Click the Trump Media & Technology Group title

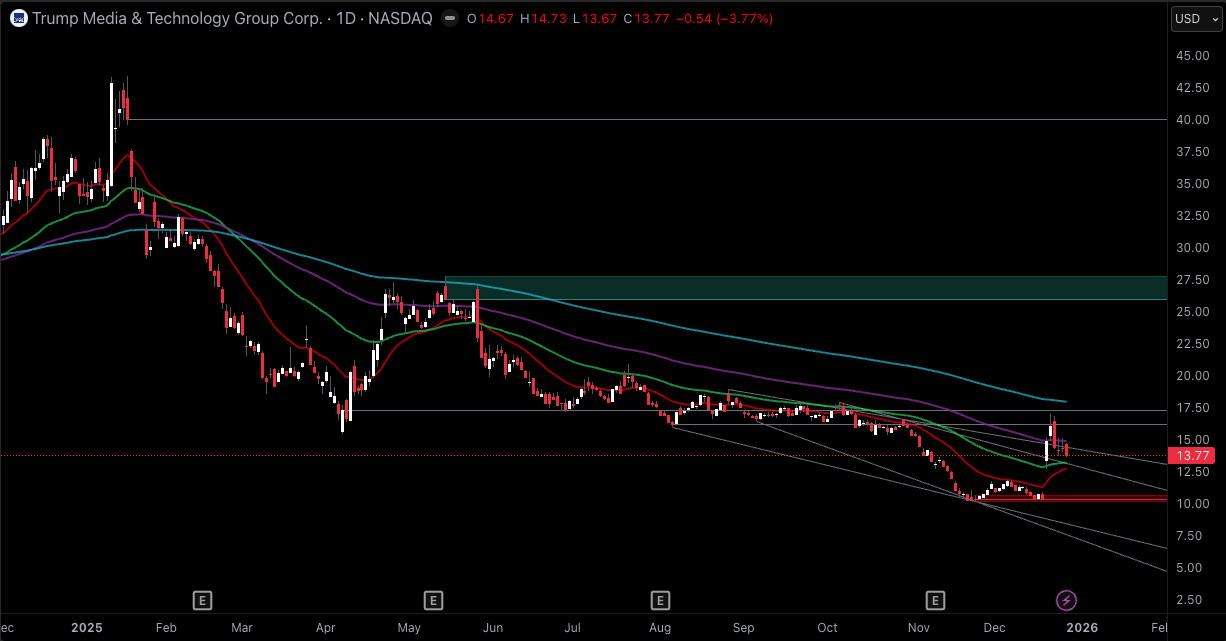tap(178, 18)
